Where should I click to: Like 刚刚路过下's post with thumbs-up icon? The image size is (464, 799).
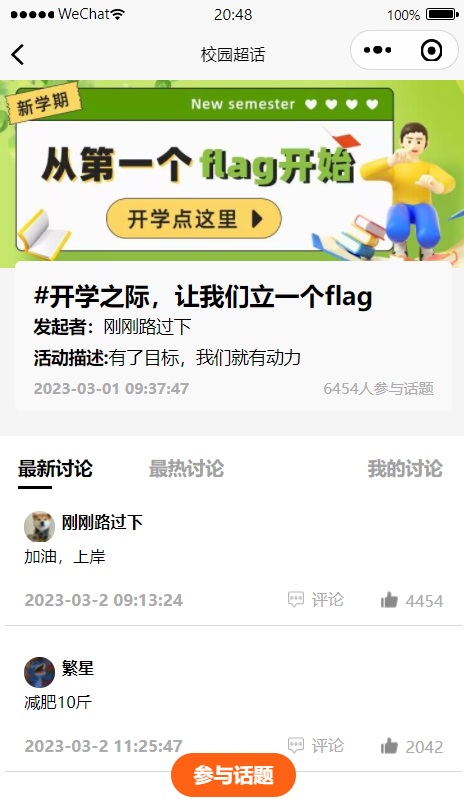pos(389,600)
